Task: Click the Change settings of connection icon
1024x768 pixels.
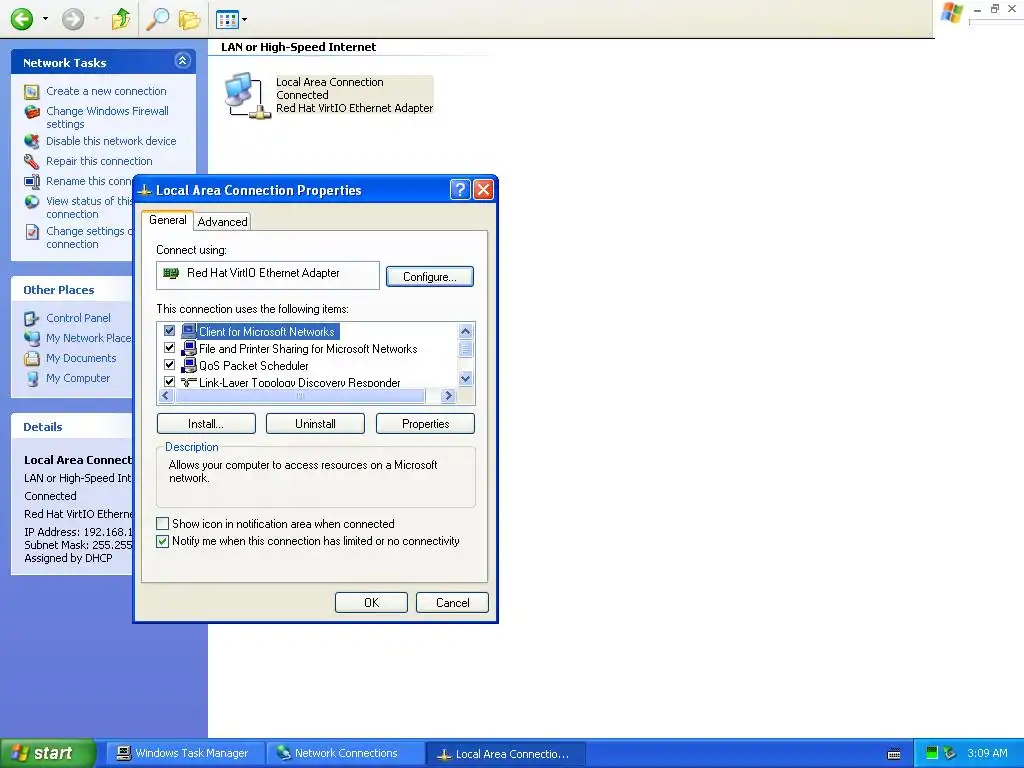Action: click(x=31, y=232)
